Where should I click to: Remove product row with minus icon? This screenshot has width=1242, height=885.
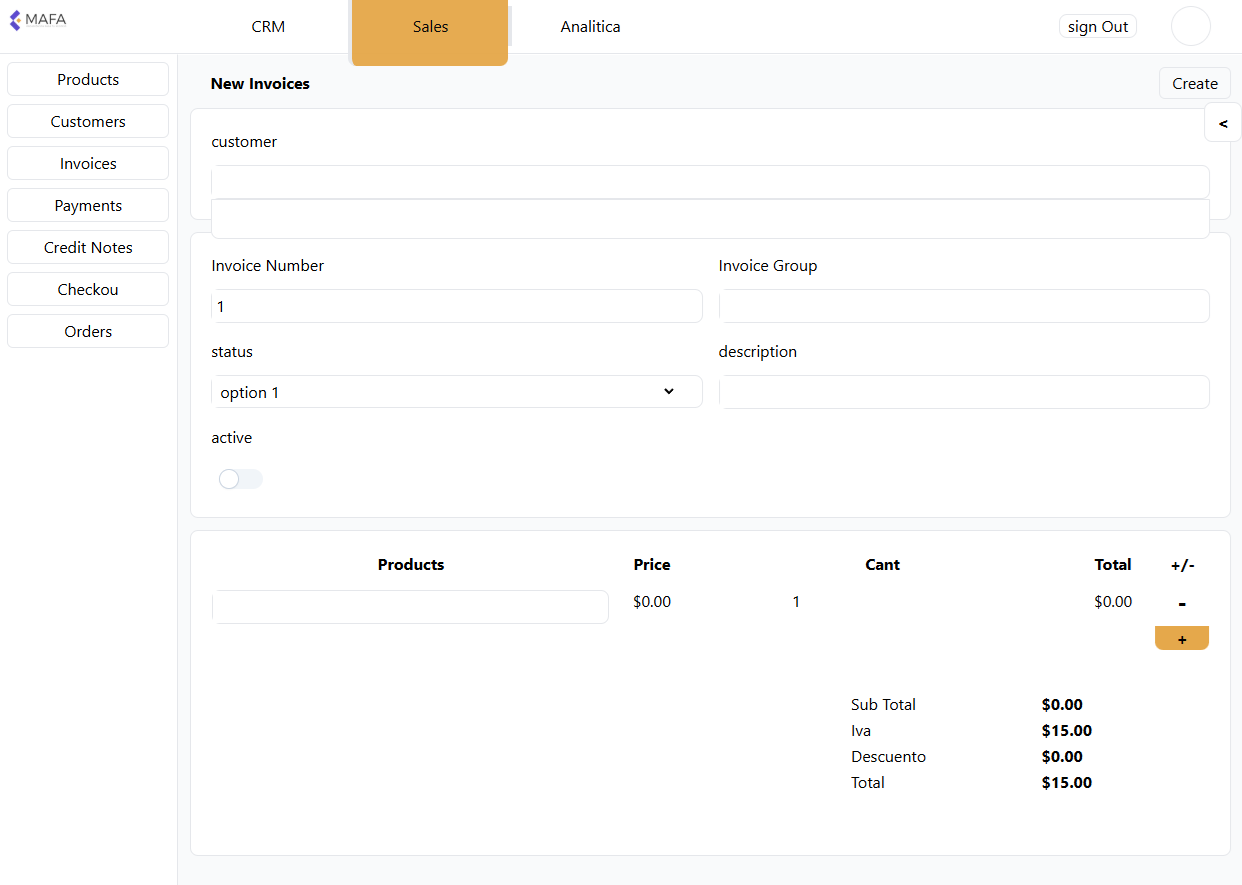(x=1182, y=603)
